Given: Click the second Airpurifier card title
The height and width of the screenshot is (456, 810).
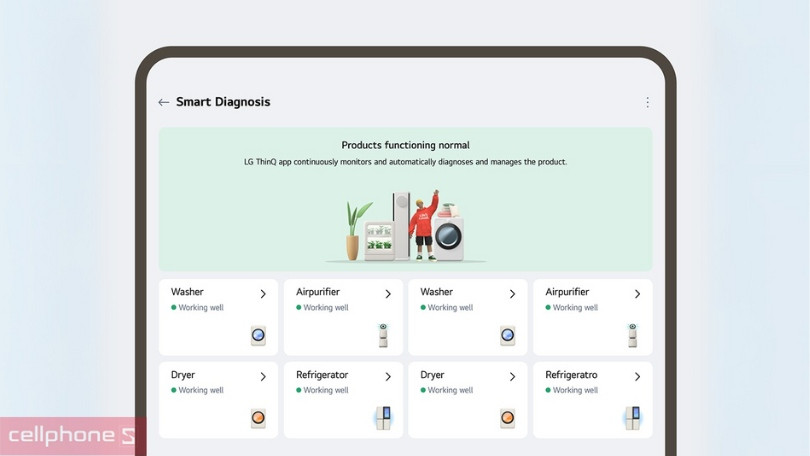Looking at the screenshot, I should pos(567,292).
